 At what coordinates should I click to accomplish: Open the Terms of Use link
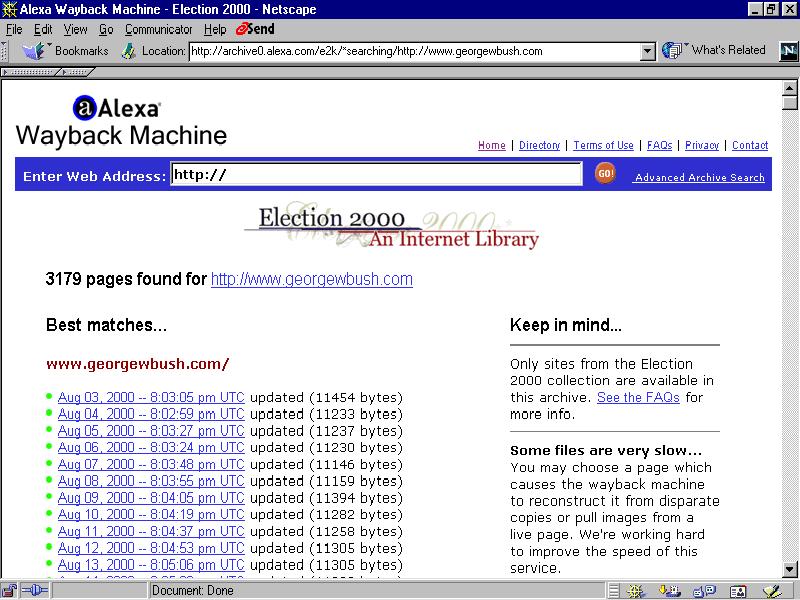(x=604, y=145)
